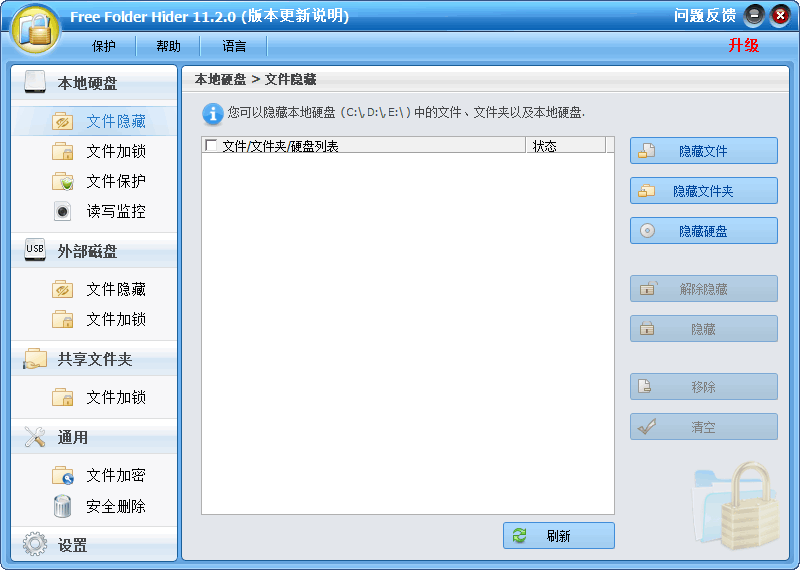Click the 通用 section header text

coord(72,437)
